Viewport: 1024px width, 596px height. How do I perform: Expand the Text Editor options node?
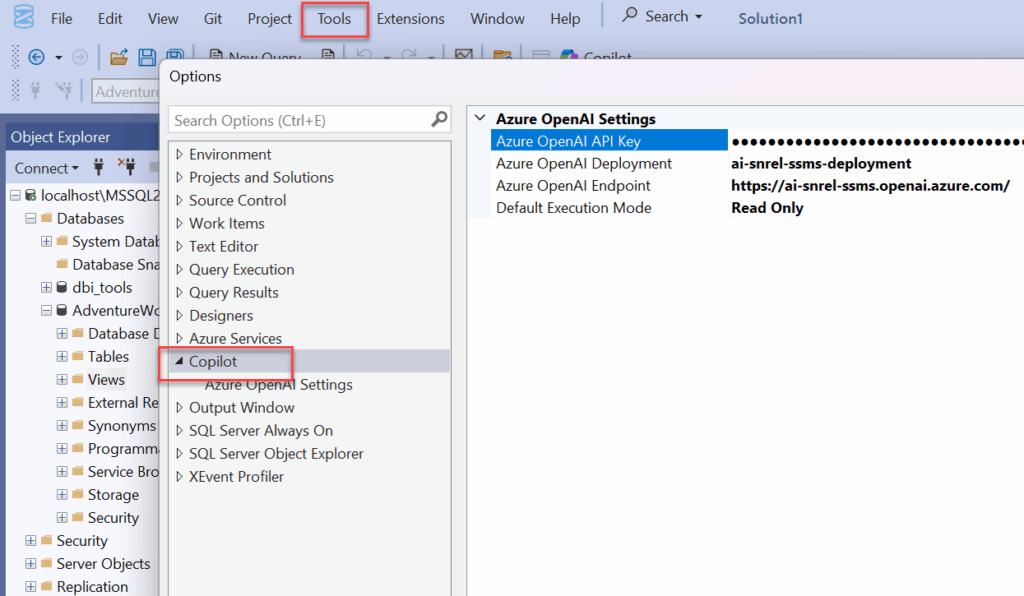coord(179,246)
